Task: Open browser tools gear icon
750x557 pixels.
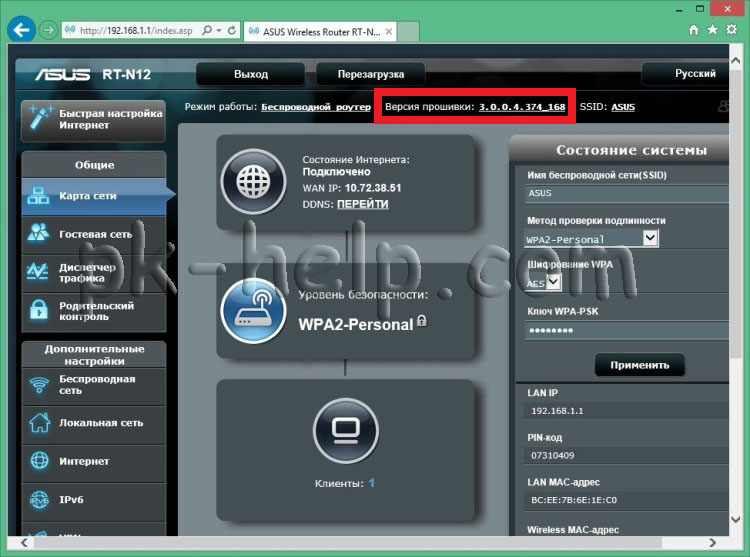Action: coord(731,30)
